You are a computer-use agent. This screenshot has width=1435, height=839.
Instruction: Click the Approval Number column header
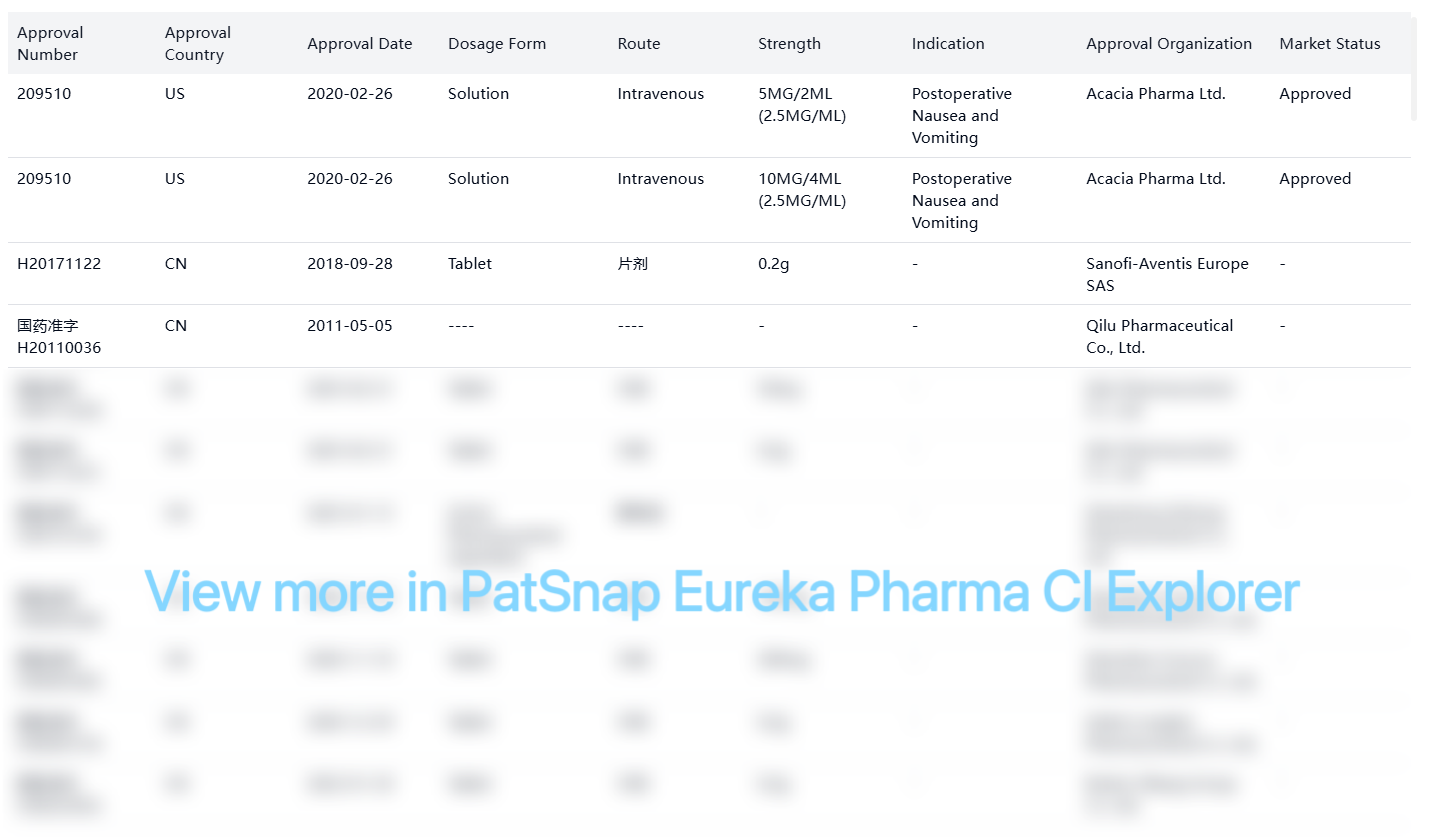(50, 44)
